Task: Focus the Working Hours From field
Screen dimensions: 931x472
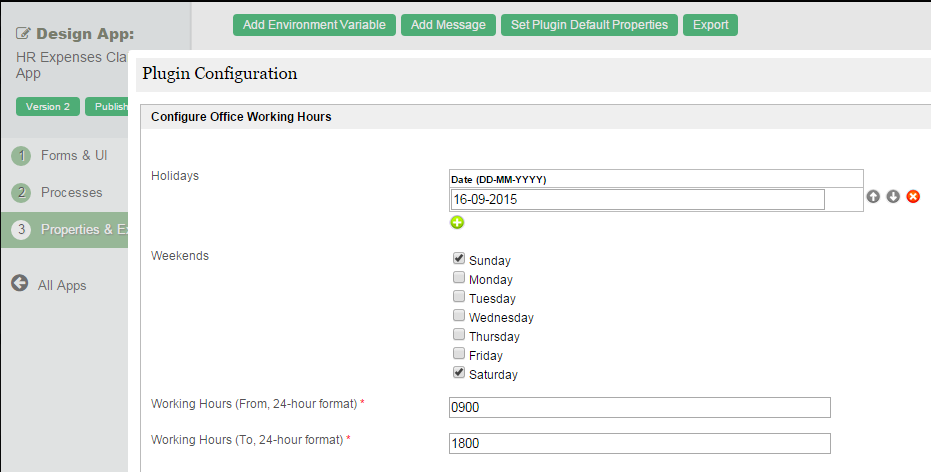Action: coord(640,407)
